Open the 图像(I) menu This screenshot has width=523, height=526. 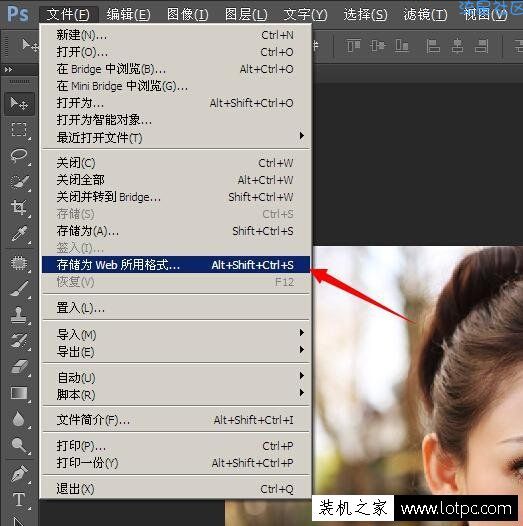[x=188, y=14]
